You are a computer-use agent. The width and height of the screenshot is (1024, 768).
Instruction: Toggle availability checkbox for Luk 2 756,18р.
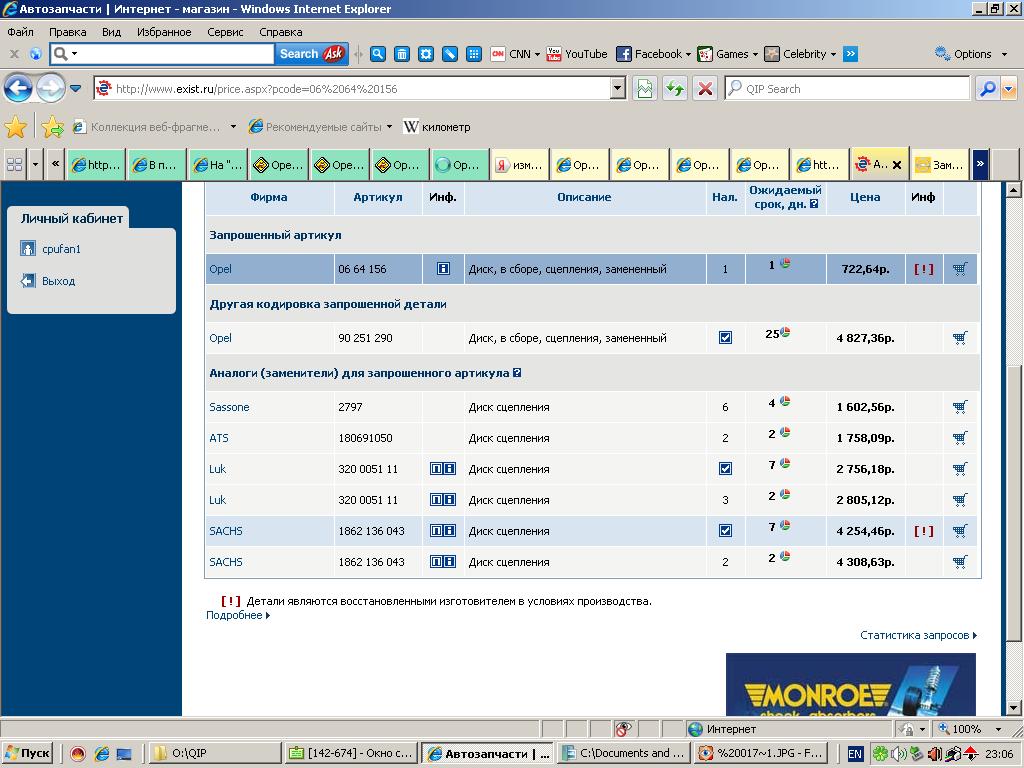click(725, 469)
